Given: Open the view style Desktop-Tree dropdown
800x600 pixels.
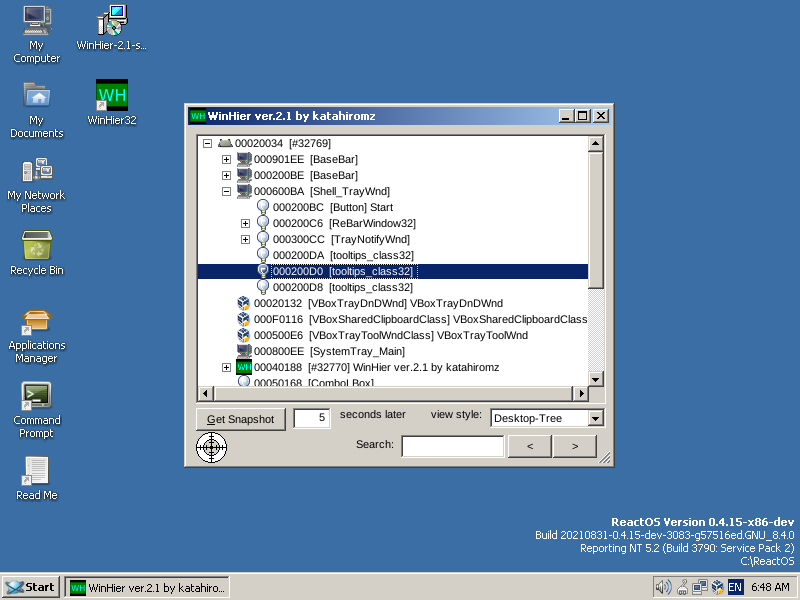Looking at the screenshot, I should click(595, 418).
